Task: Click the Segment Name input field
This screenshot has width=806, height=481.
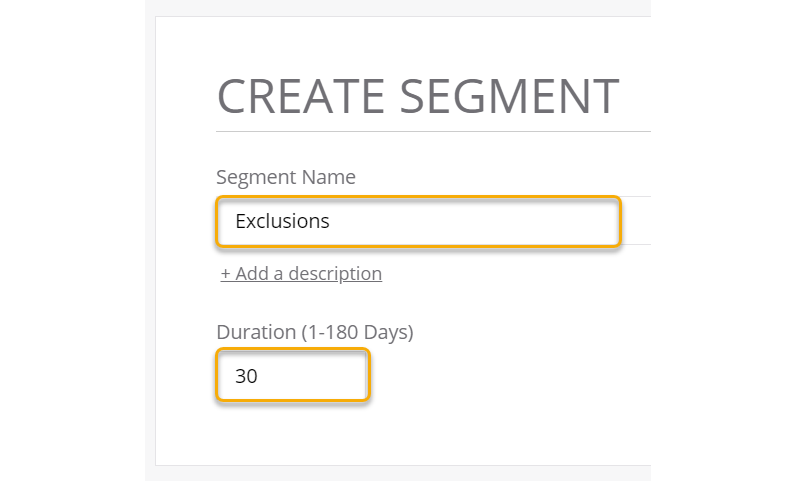Action: pos(418,221)
